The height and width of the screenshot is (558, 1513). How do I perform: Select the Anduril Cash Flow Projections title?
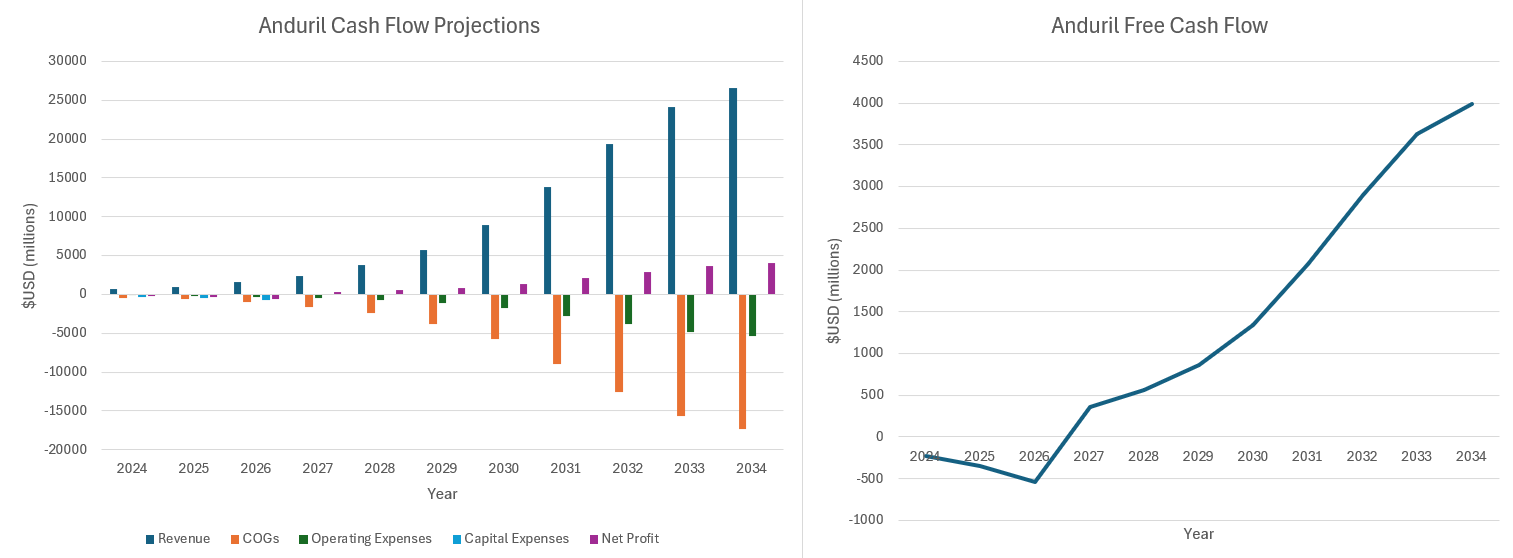click(x=399, y=26)
